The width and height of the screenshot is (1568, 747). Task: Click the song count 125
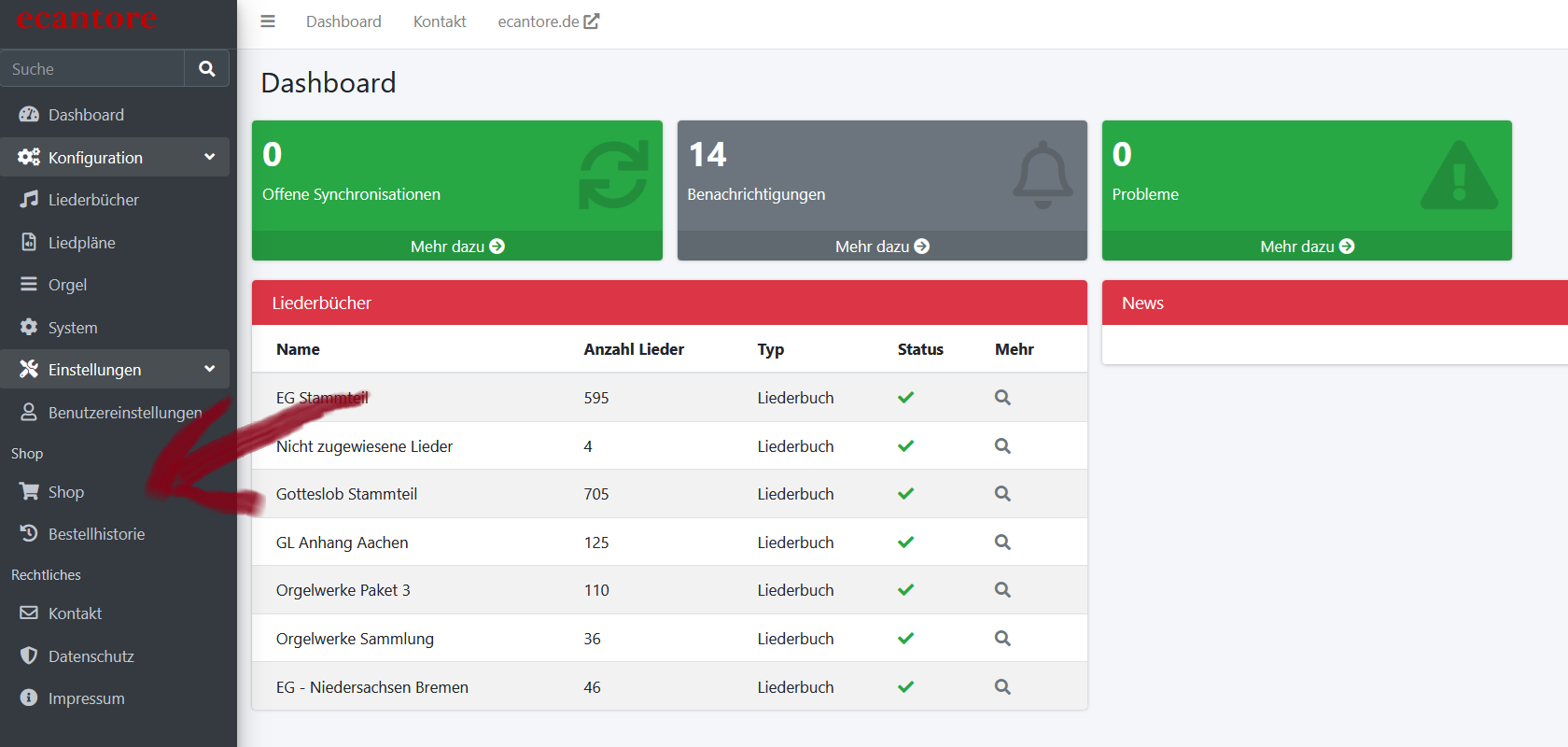pyautogui.click(x=596, y=543)
